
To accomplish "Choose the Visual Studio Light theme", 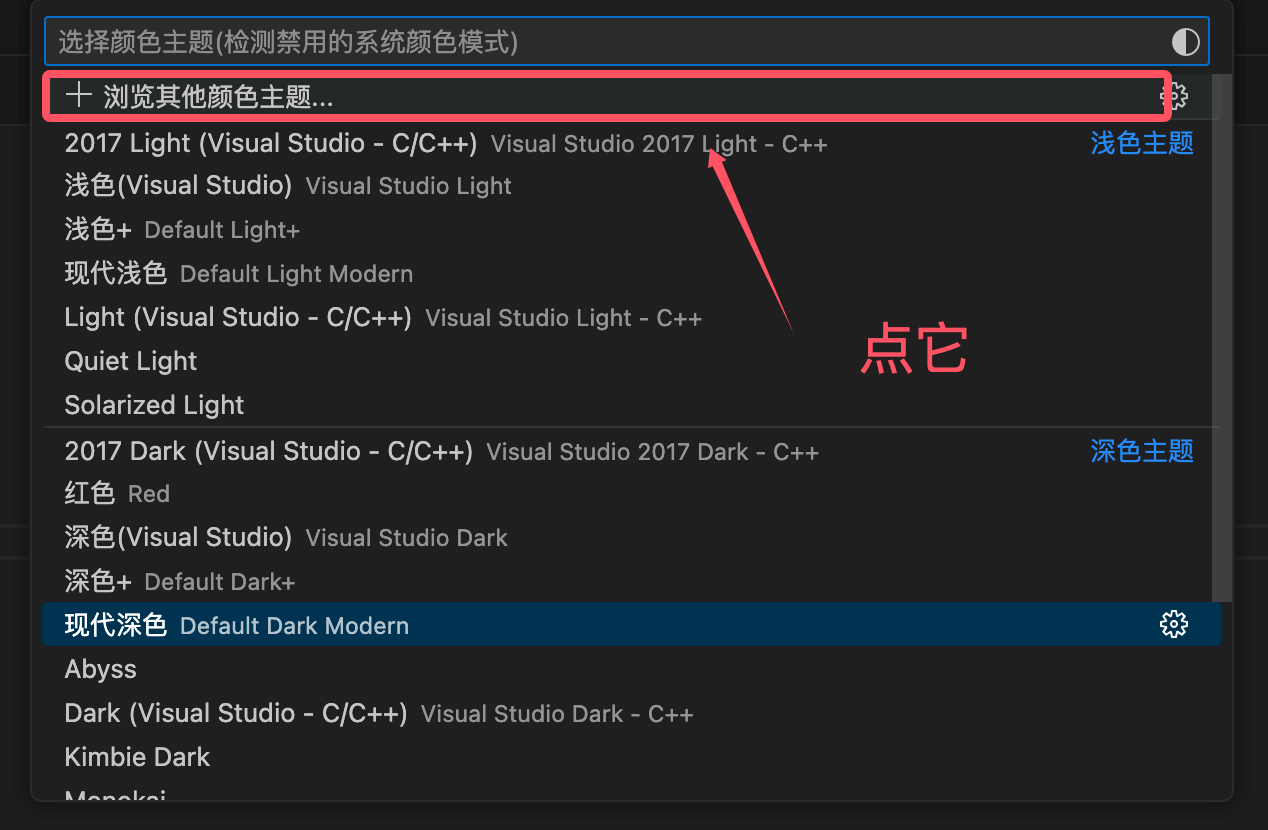I will [x=178, y=186].
